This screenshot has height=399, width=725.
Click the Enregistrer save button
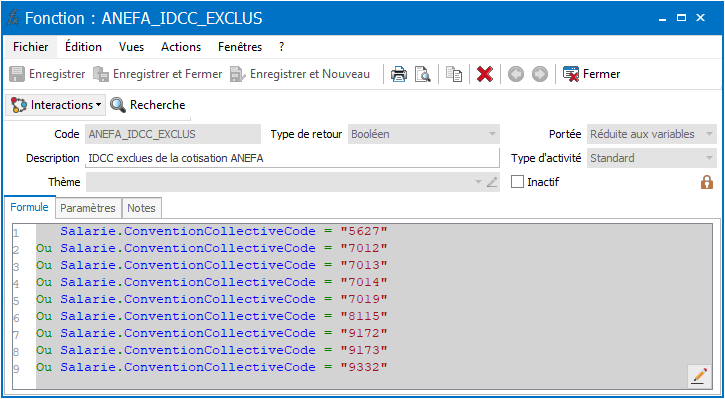click(47, 74)
